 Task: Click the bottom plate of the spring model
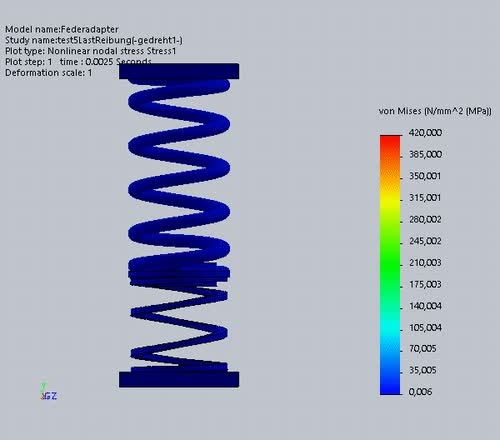179,379
